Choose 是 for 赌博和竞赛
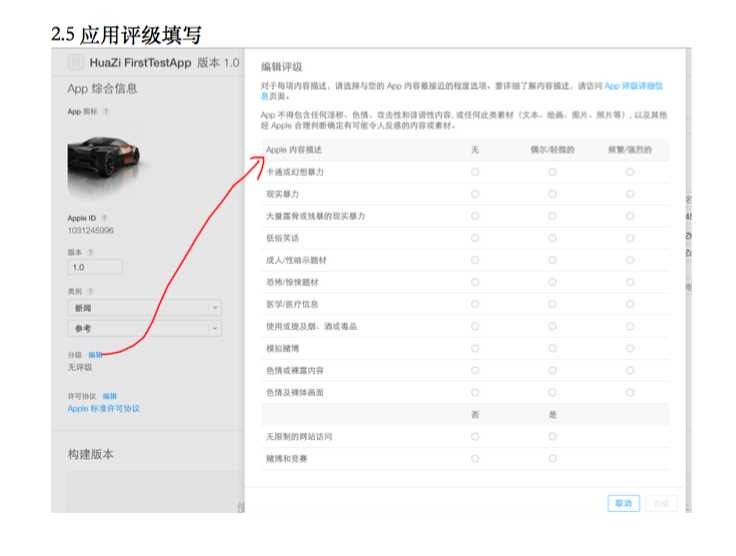This screenshot has width=736, height=556. tap(552, 459)
